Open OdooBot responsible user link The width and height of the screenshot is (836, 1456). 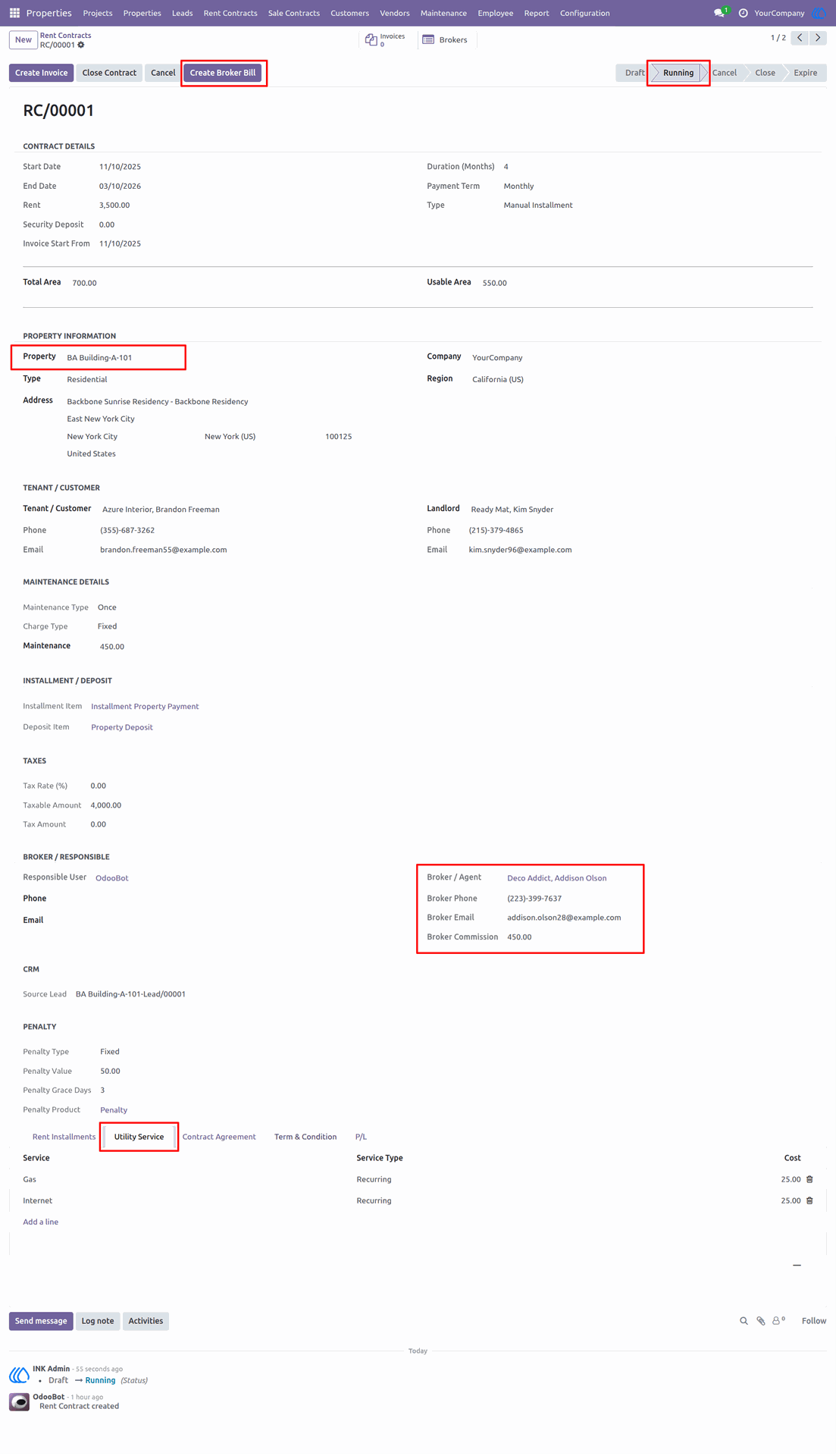[x=112, y=878]
